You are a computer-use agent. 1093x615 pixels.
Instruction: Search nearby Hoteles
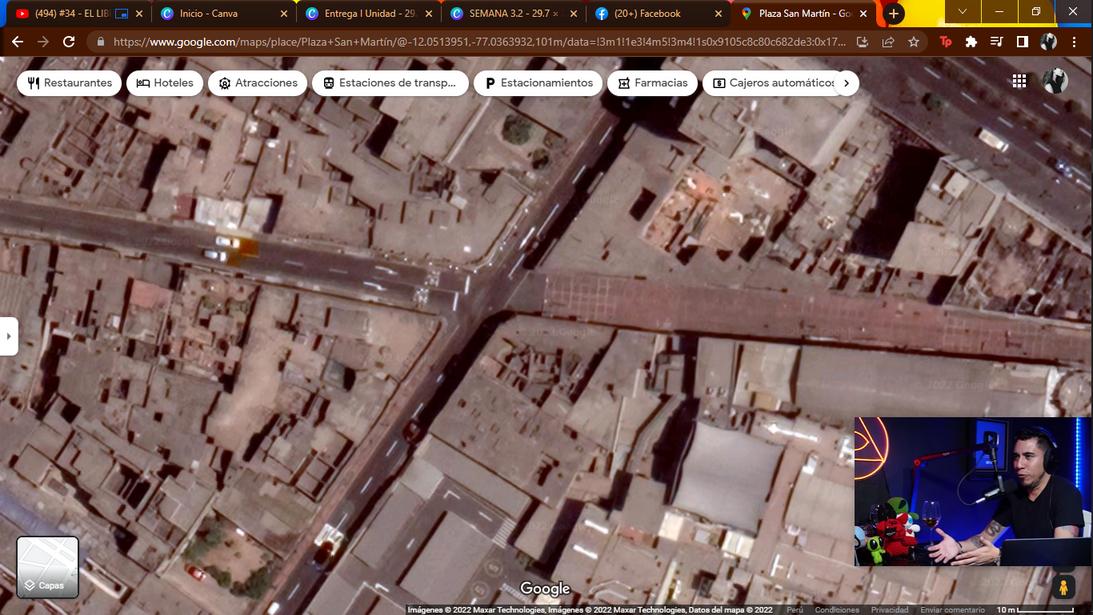tap(165, 83)
